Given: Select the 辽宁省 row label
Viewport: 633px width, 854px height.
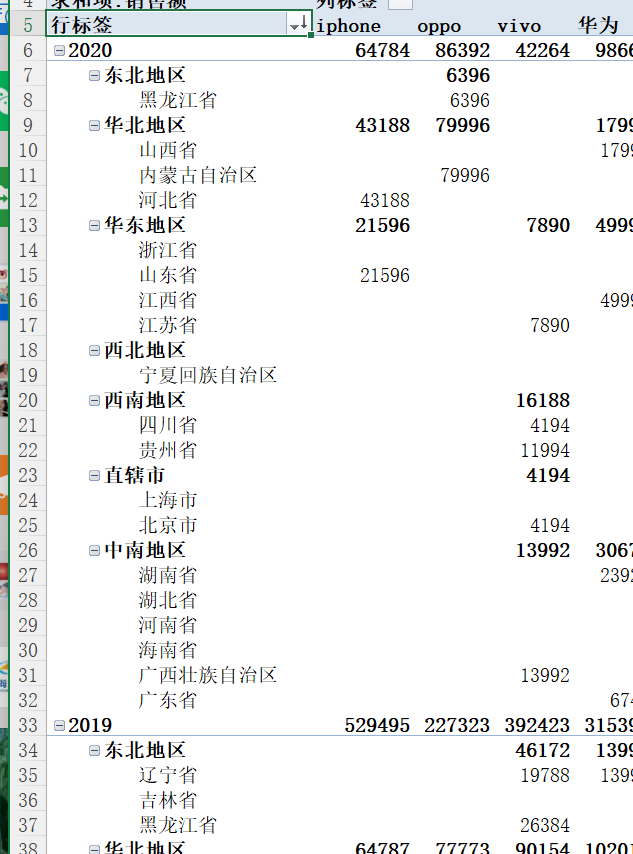Looking at the screenshot, I should [x=167, y=776].
